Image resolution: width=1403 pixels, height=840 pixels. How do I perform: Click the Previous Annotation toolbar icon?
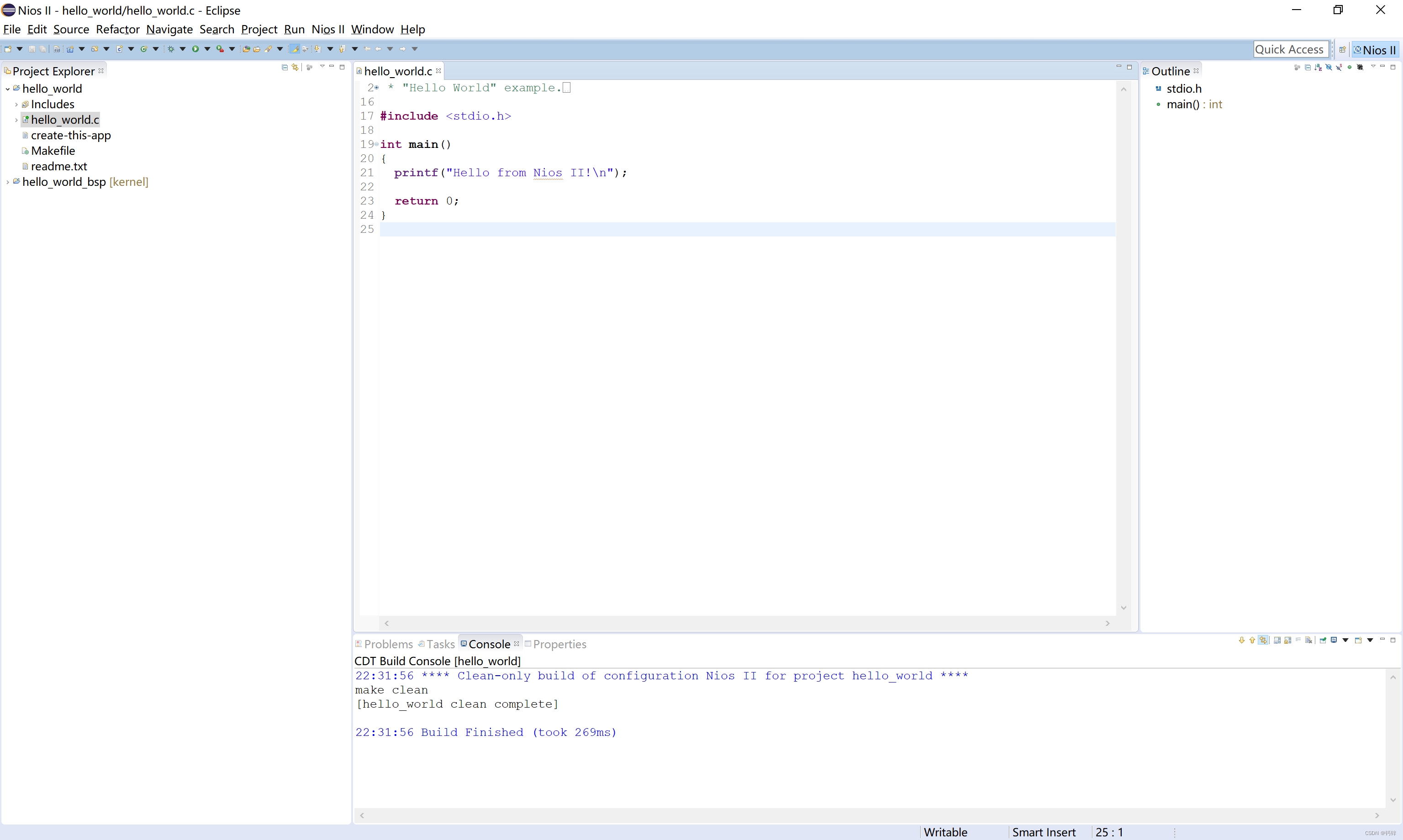(x=342, y=49)
